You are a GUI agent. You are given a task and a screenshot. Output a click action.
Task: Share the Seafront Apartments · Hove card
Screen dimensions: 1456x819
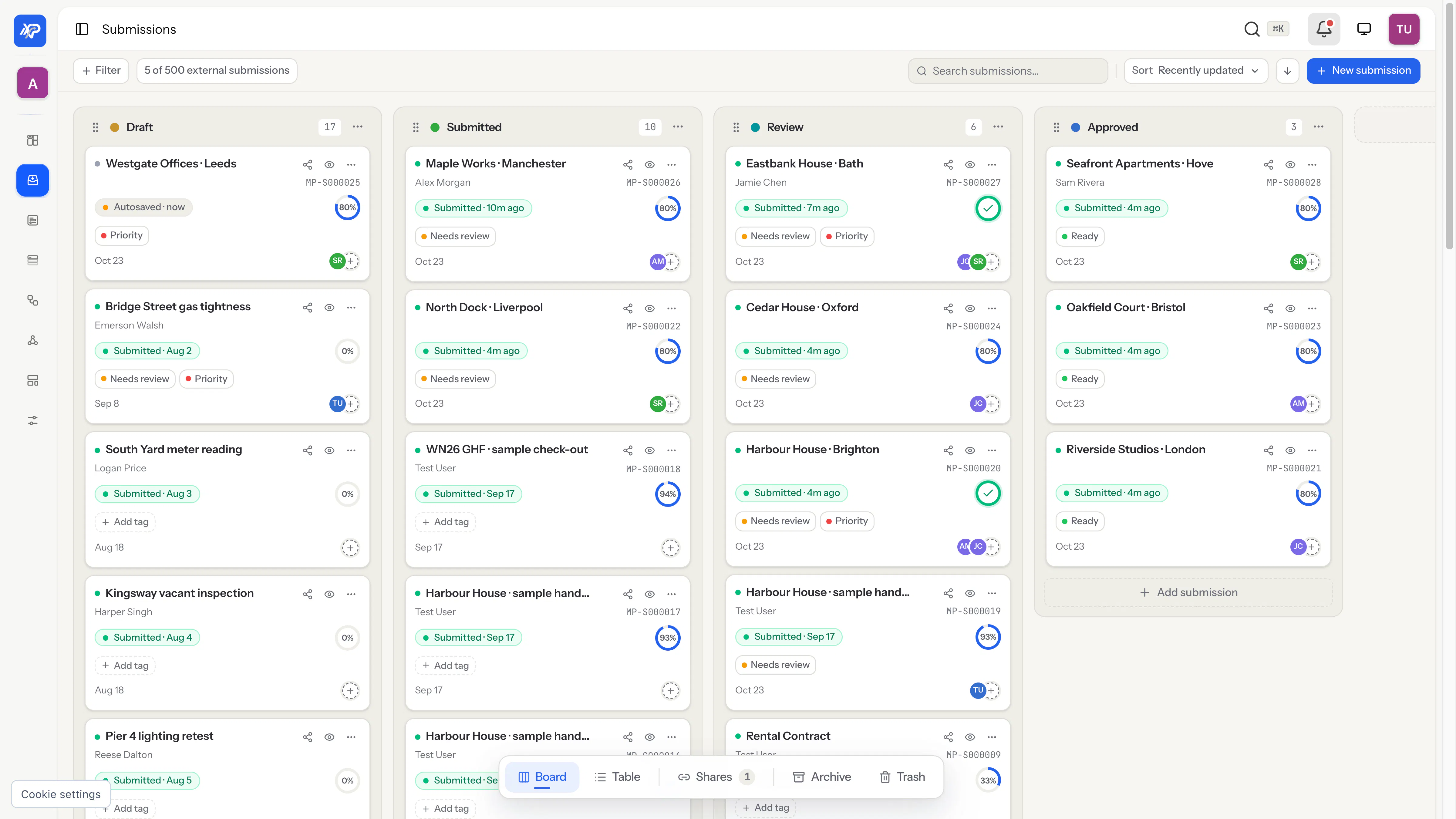(1268, 164)
